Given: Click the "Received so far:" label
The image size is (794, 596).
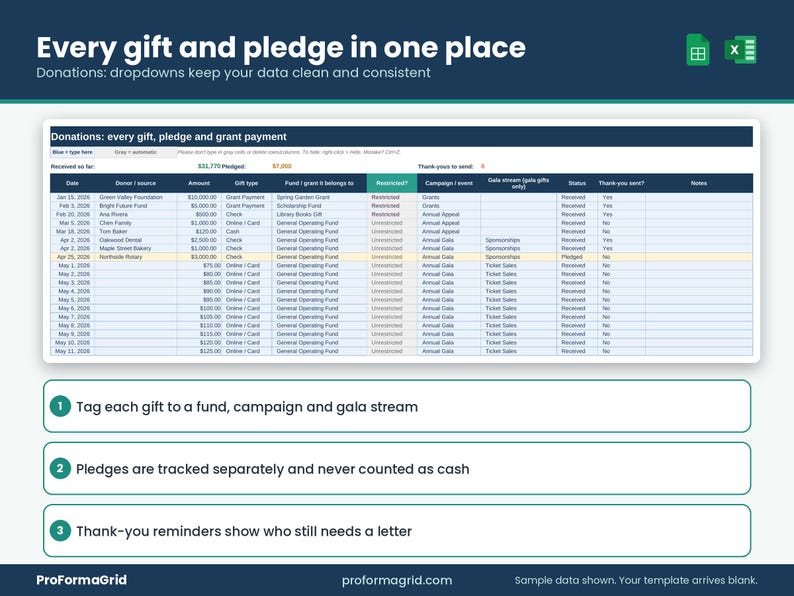Looking at the screenshot, I should (x=72, y=167).
